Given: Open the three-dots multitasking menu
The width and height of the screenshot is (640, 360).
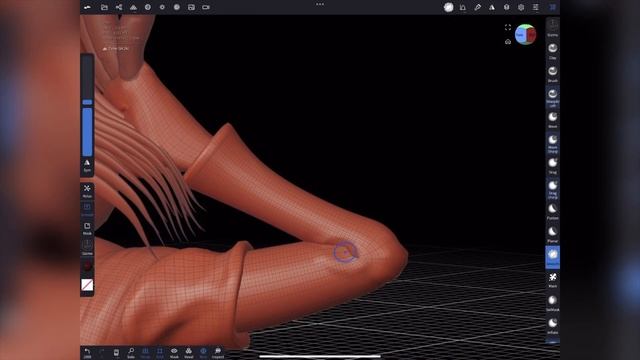Looking at the screenshot, I should [x=320, y=4].
